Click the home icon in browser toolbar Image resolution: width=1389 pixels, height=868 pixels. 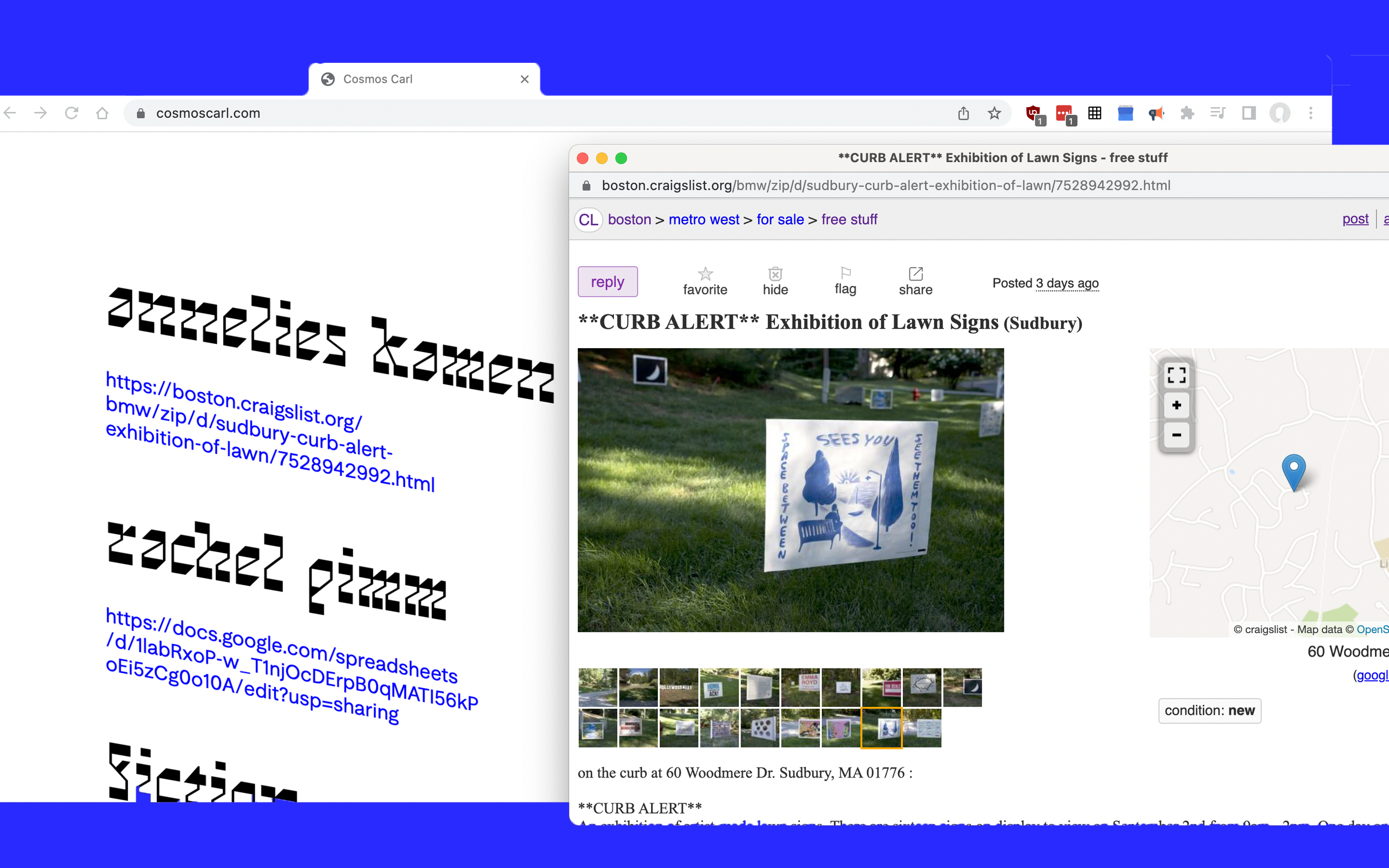(x=102, y=113)
